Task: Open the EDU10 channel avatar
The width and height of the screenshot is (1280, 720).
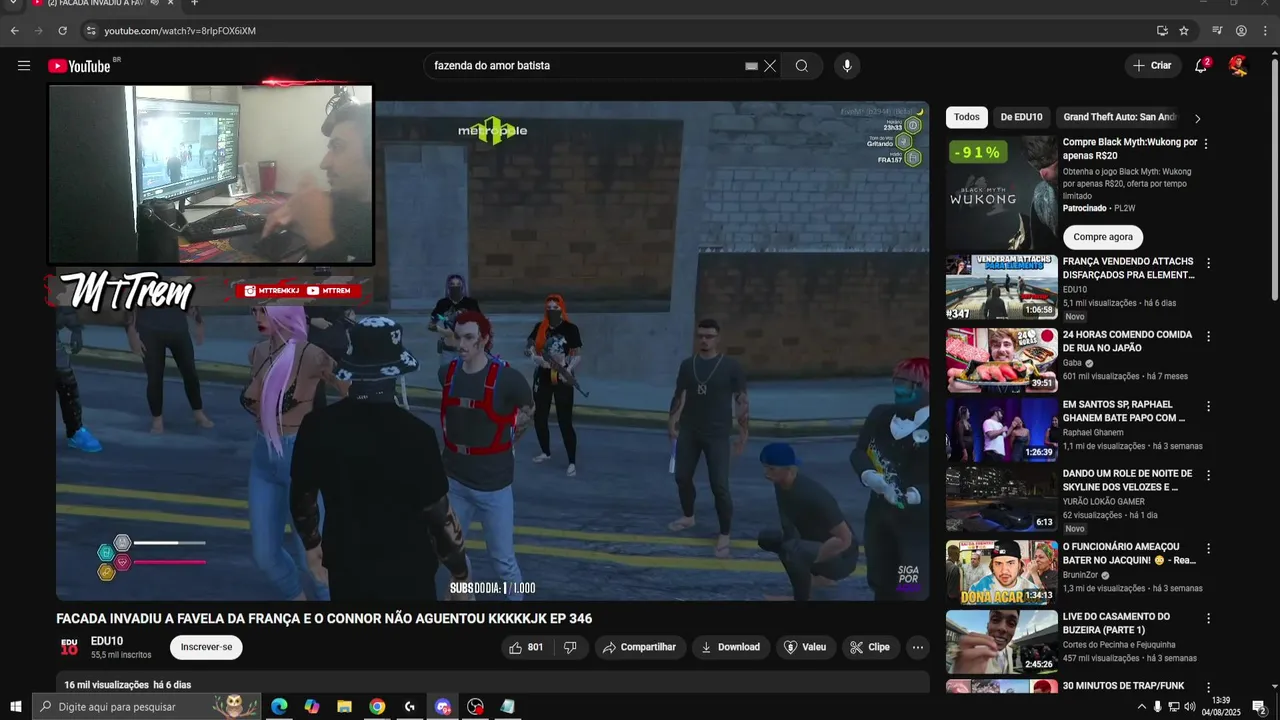Action: pyautogui.click(x=69, y=647)
